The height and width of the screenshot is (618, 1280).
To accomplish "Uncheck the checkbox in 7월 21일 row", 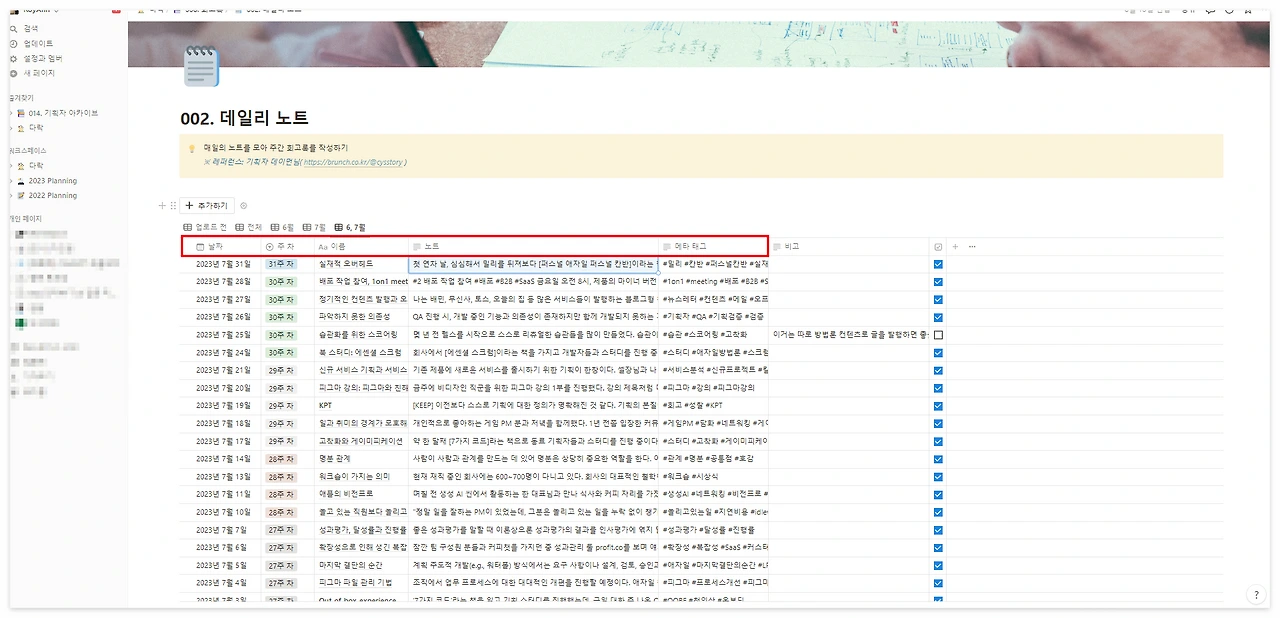I will 938,370.
